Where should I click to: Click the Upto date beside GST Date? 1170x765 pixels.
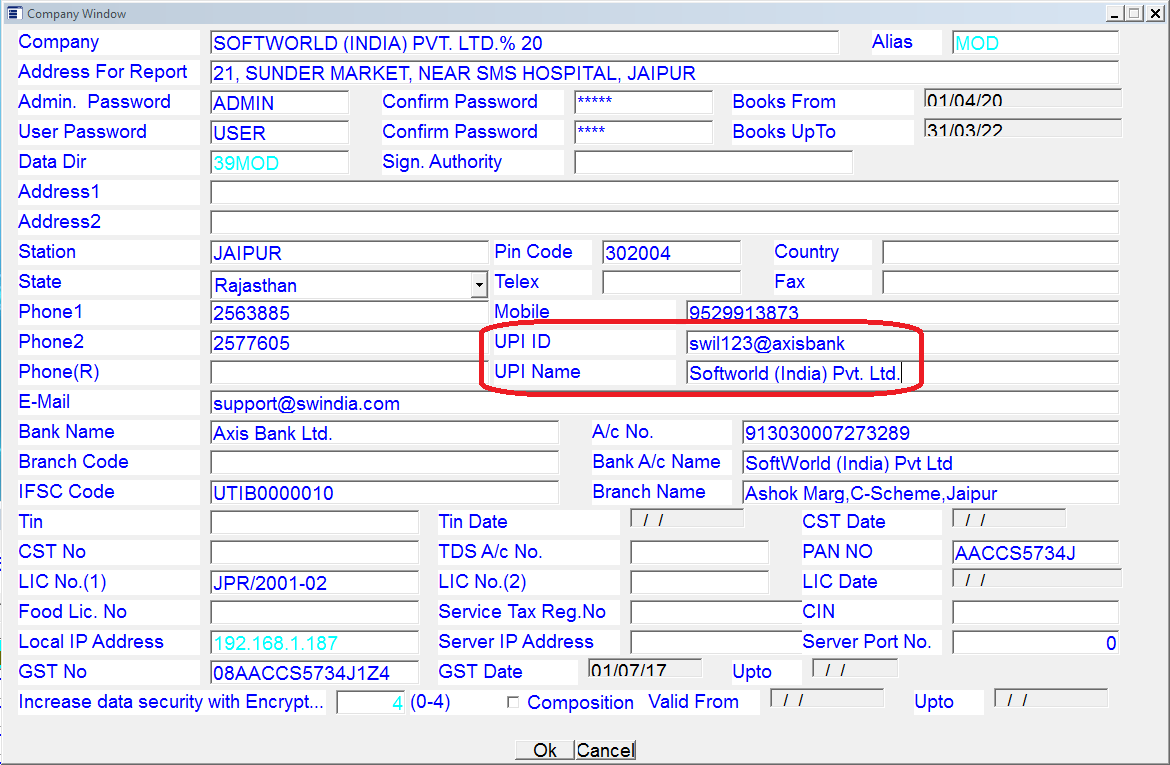click(x=855, y=668)
